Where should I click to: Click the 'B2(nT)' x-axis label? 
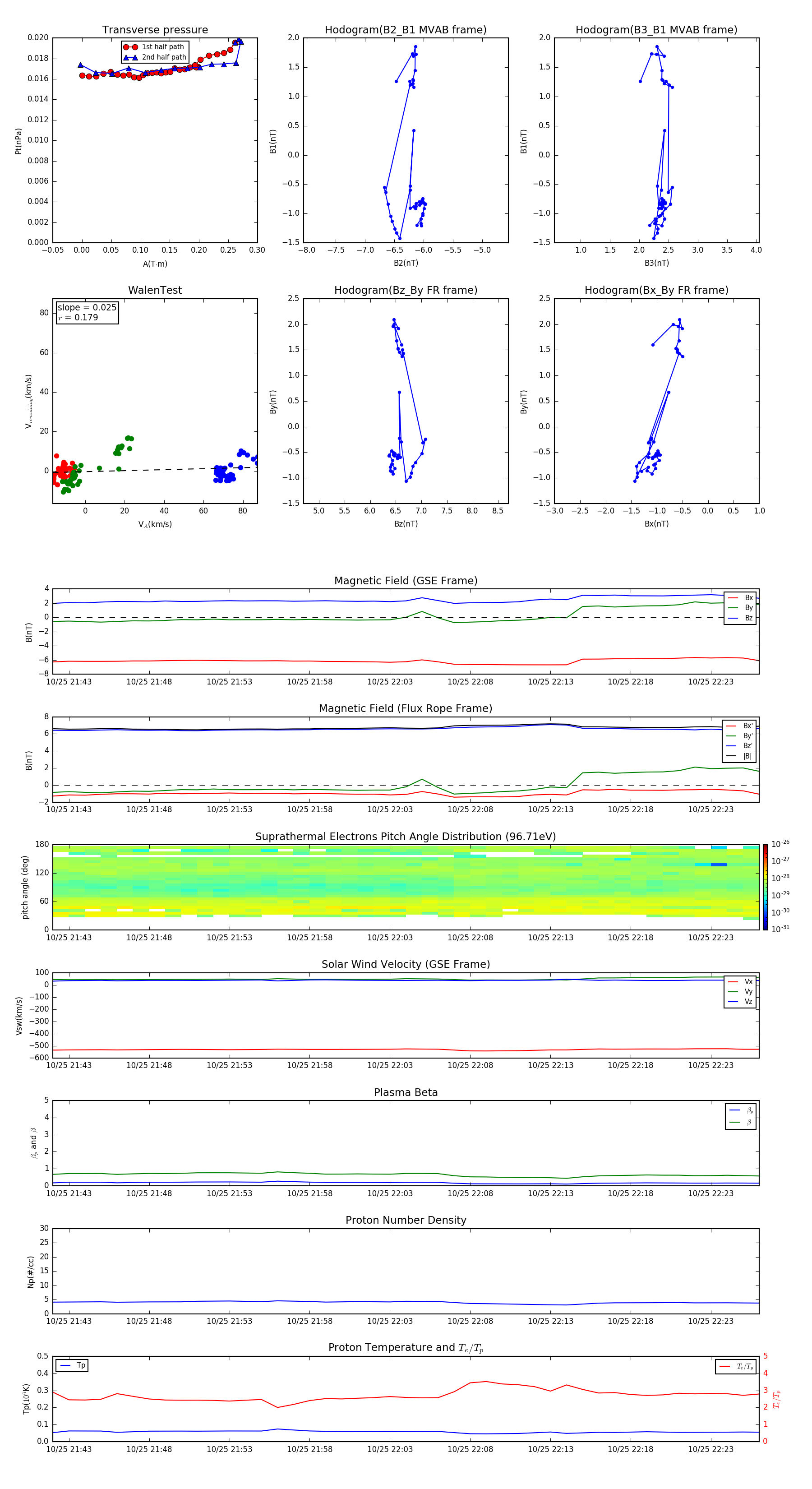[406, 263]
